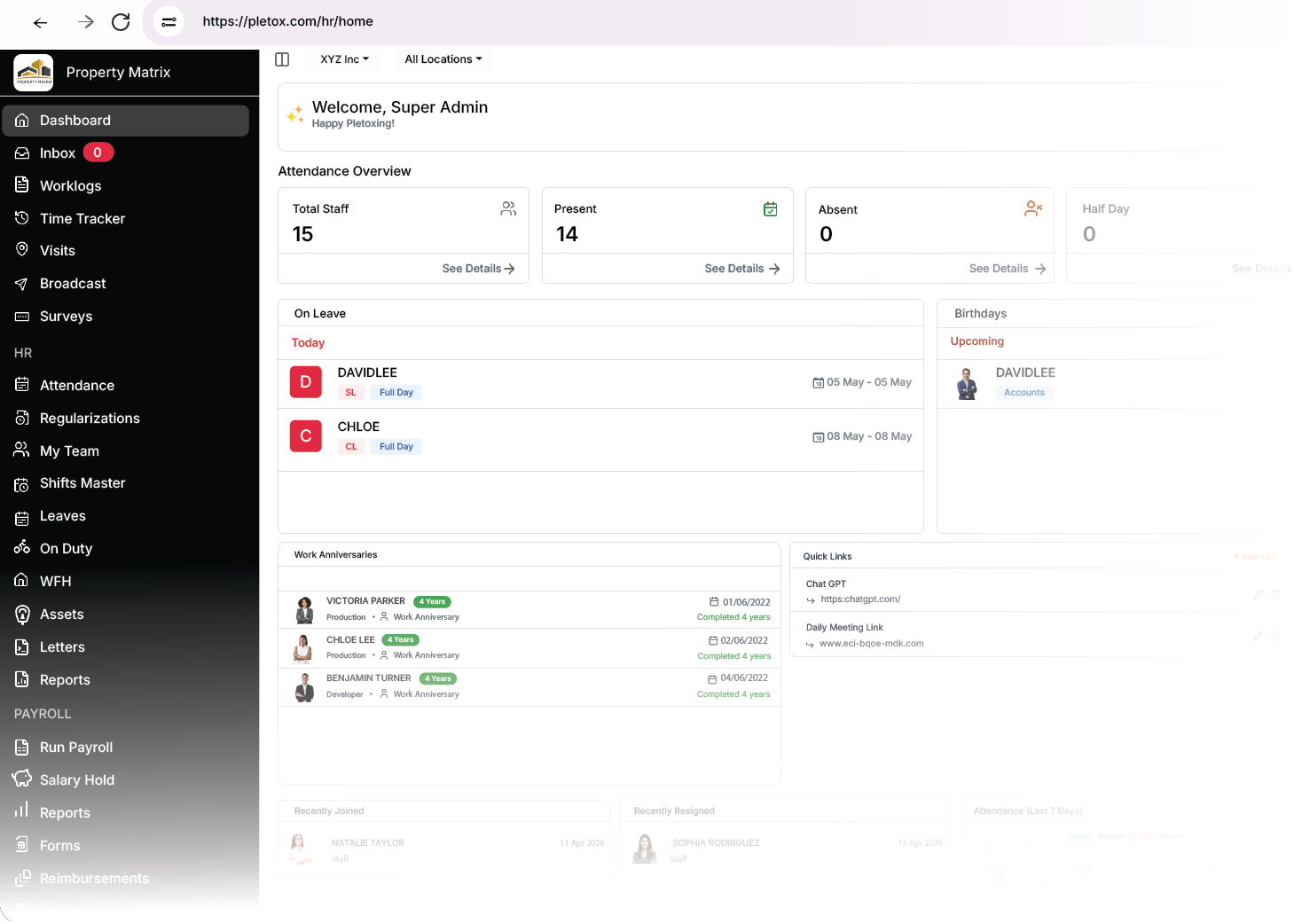Click the Surveys sidebar icon

(x=22, y=317)
